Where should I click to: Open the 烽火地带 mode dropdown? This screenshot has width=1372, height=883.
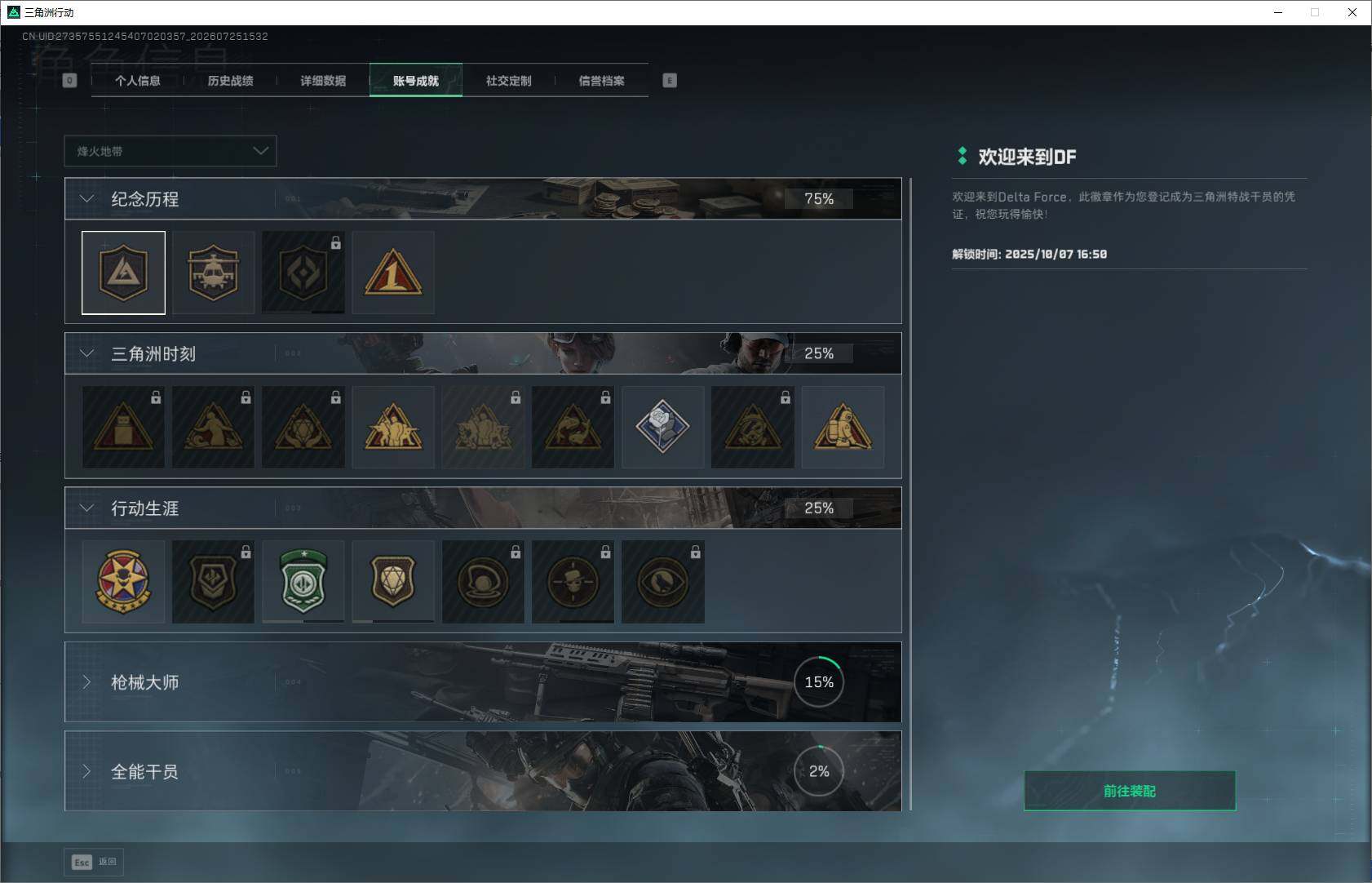pyautogui.click(x=170, y=151)
